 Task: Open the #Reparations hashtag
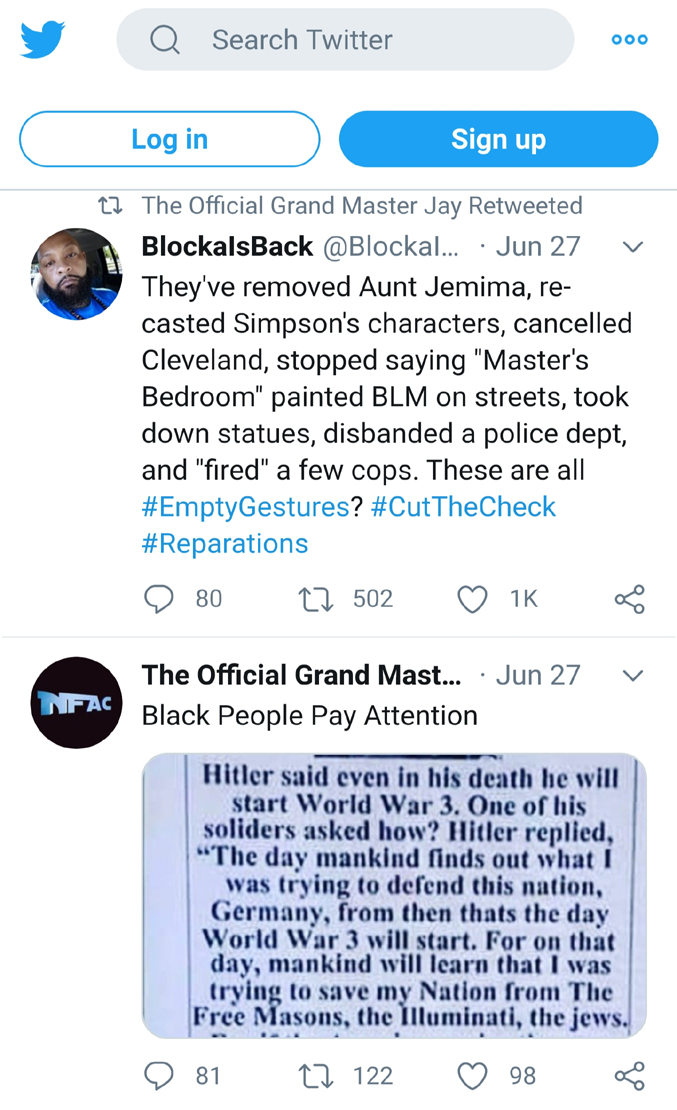(x=225, y=543)
